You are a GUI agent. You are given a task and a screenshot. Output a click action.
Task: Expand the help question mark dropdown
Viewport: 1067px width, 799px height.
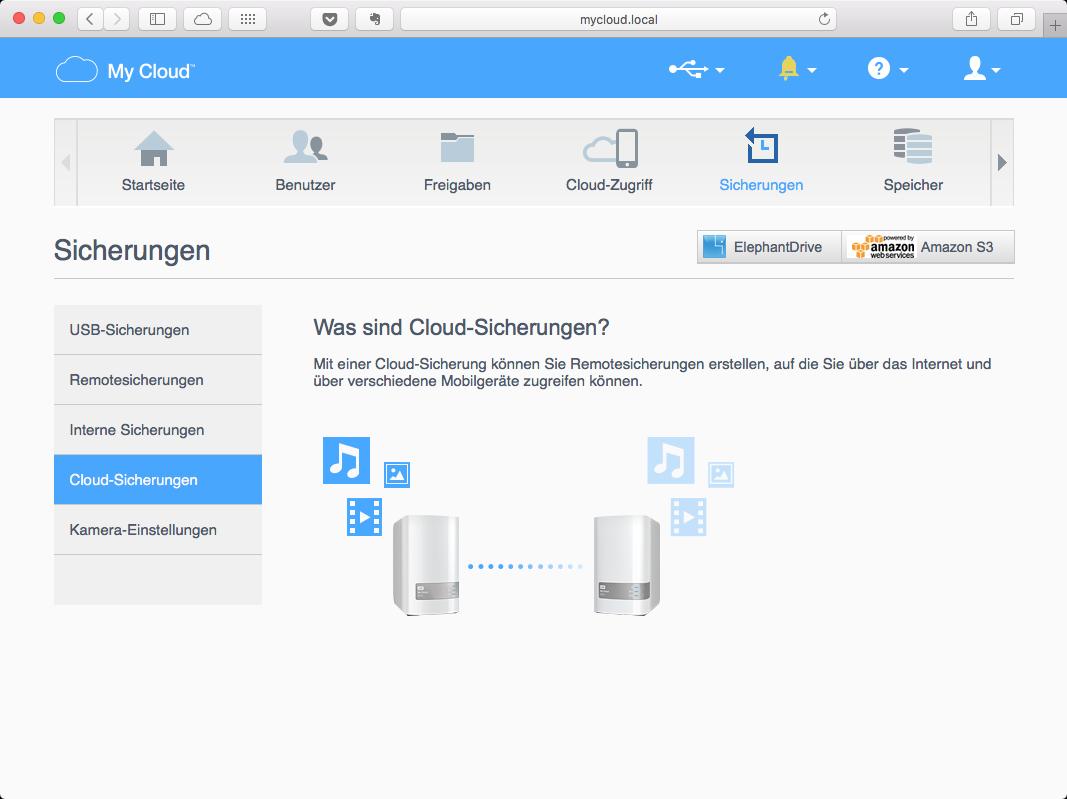pos(887,69)
